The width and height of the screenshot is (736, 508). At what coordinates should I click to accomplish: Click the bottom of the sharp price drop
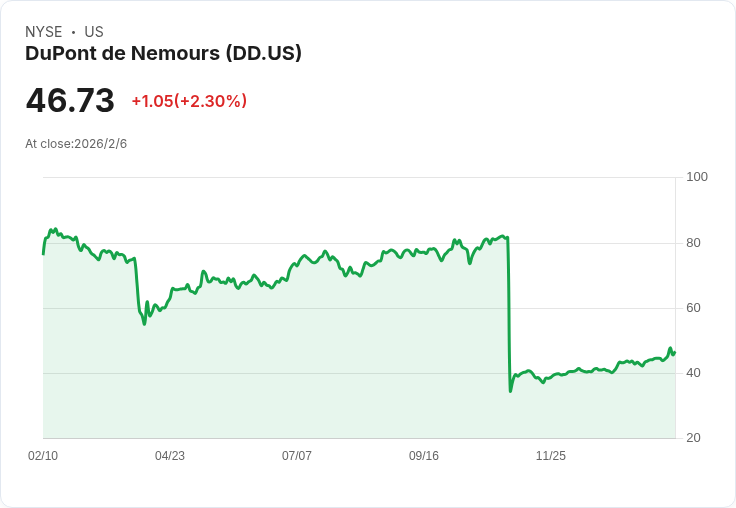tap(510, 391)
